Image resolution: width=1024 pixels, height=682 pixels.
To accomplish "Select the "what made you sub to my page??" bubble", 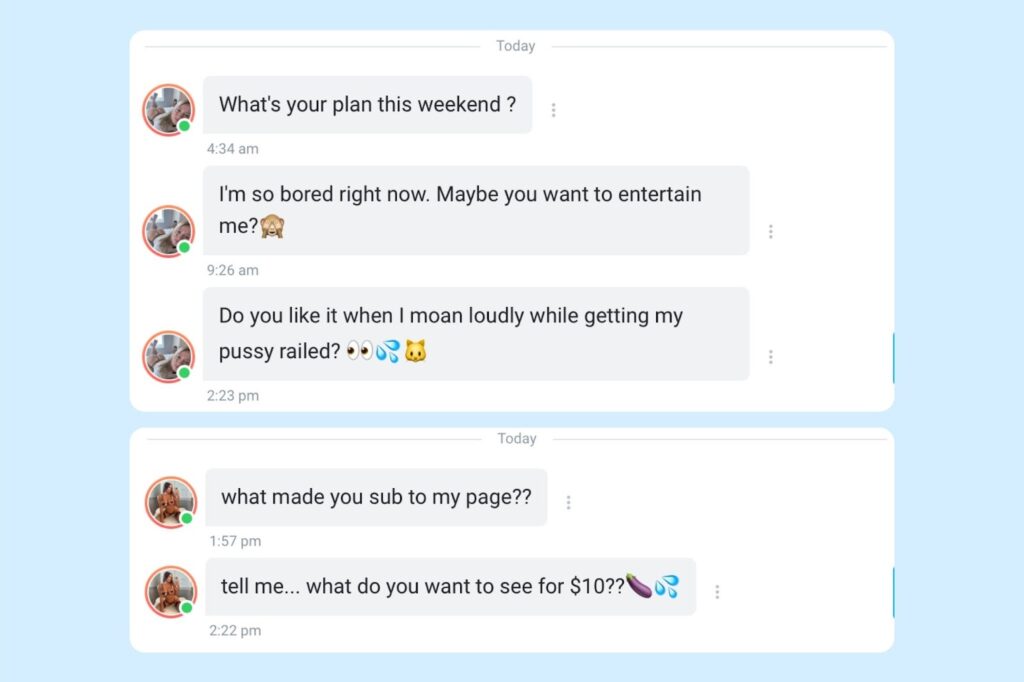I will (376, 497).
